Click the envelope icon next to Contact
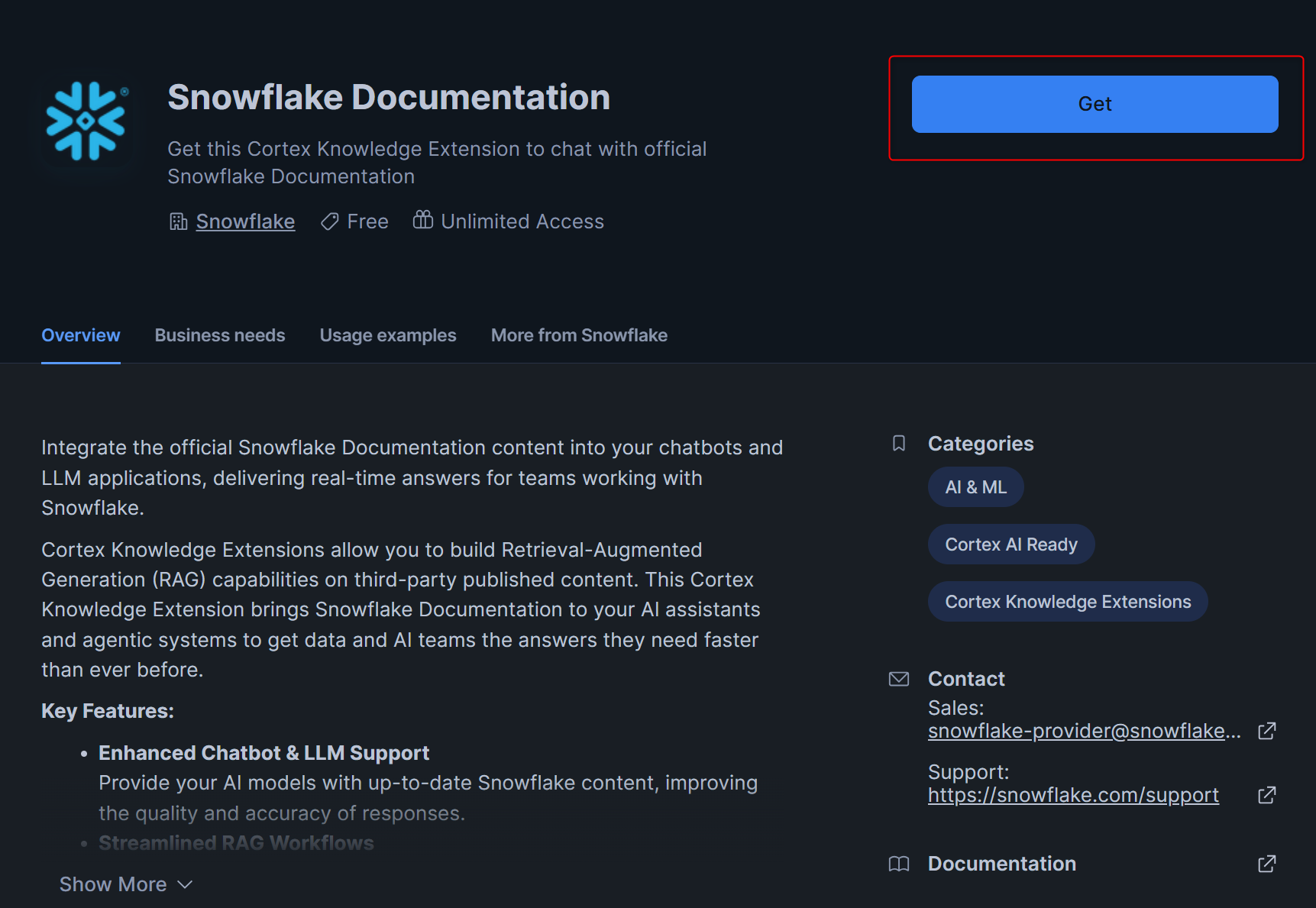1316x908 pixels. pos(899,679)
